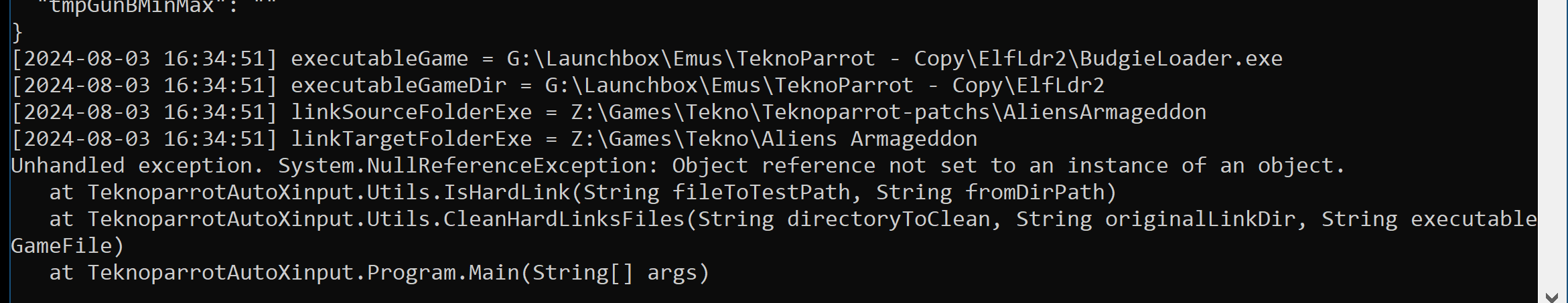Click the Utils.CleanHardLinksFiles stack trace entry

(x=386, y=219)
